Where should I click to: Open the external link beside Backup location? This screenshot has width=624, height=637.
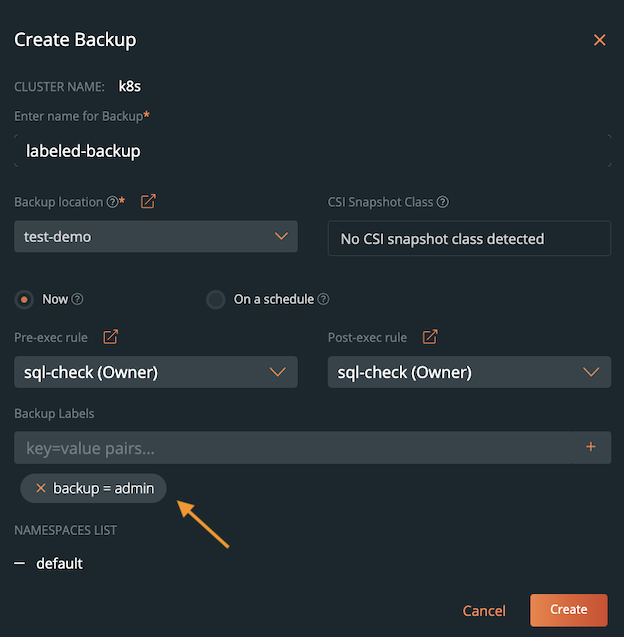(148, 202)
